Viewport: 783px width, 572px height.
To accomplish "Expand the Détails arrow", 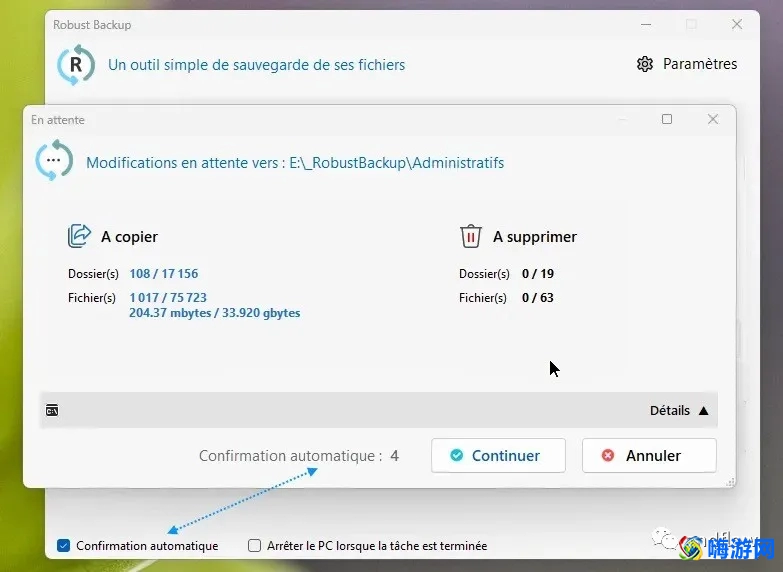I will pos(704,411).
